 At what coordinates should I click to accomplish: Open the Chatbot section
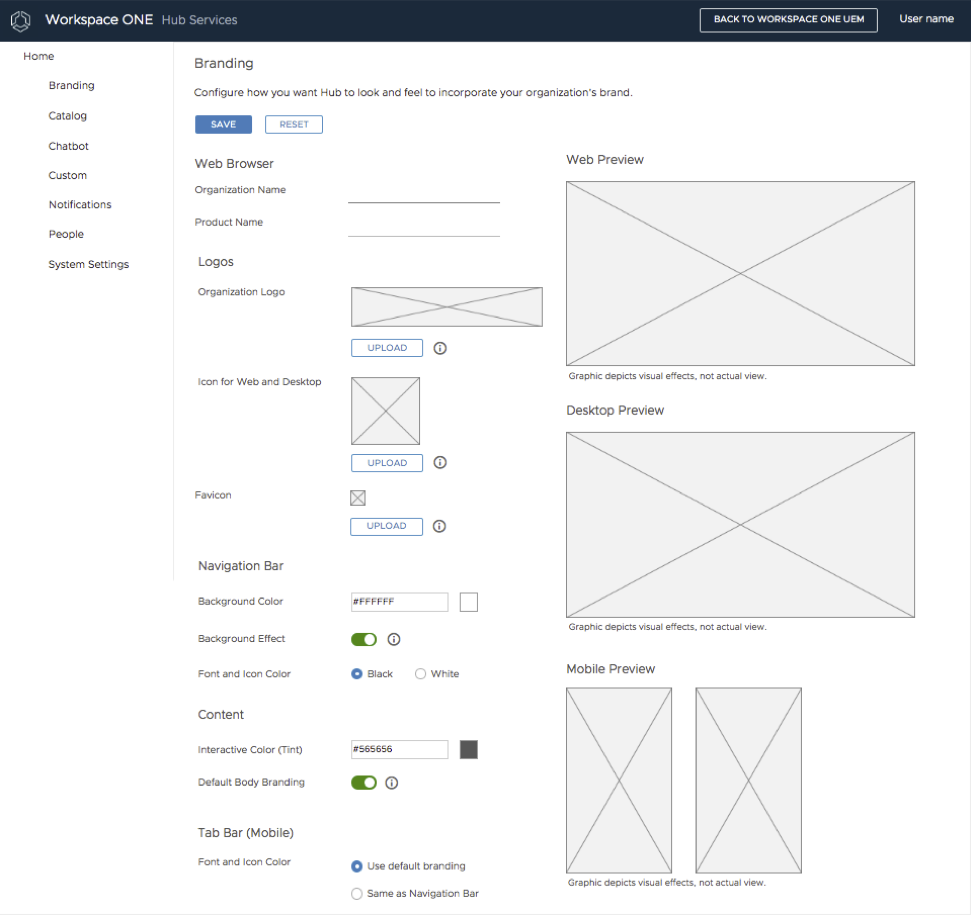pos(68,147)
